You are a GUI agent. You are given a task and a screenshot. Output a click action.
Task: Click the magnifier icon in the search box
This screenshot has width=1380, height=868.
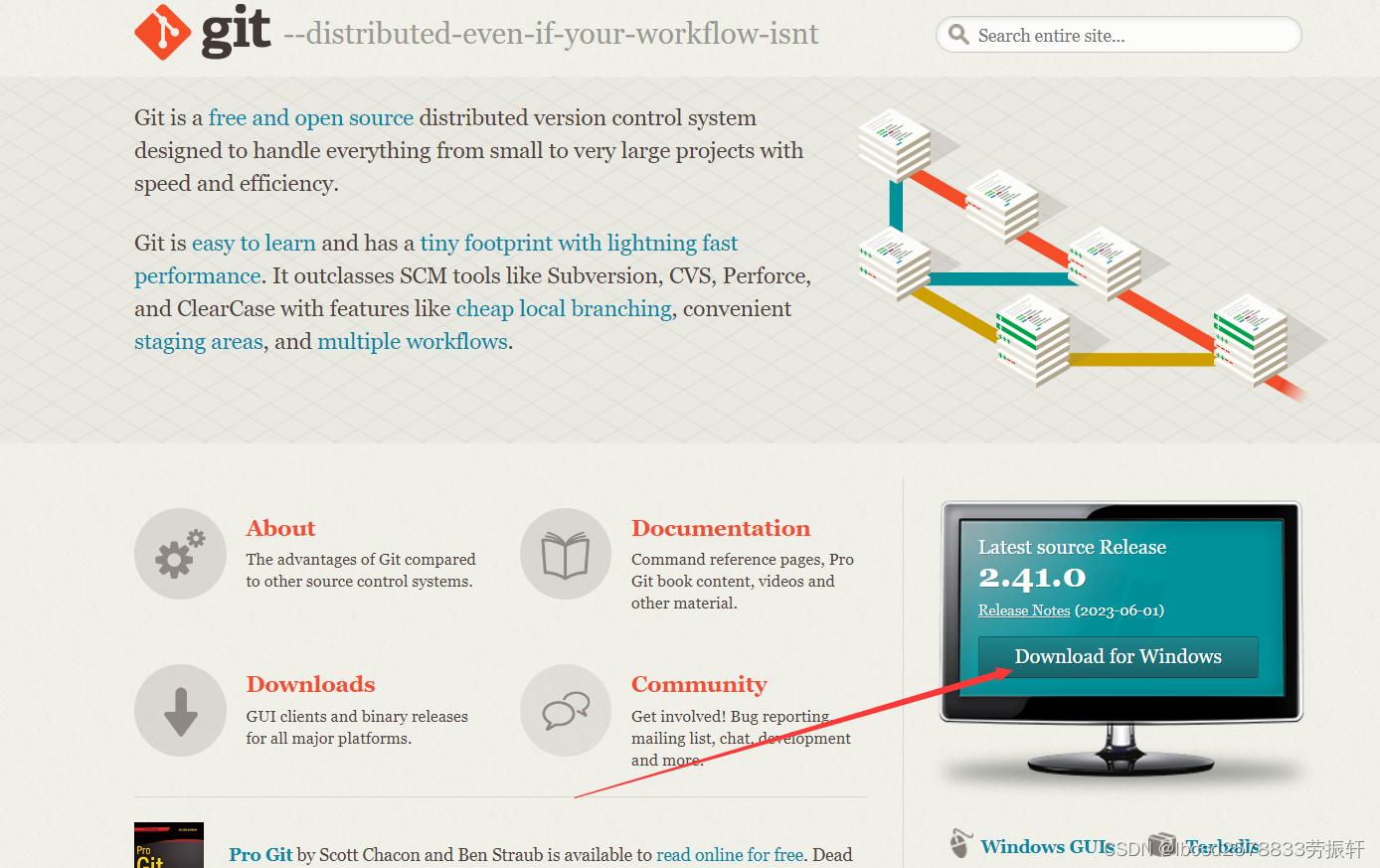pos(958,35)
